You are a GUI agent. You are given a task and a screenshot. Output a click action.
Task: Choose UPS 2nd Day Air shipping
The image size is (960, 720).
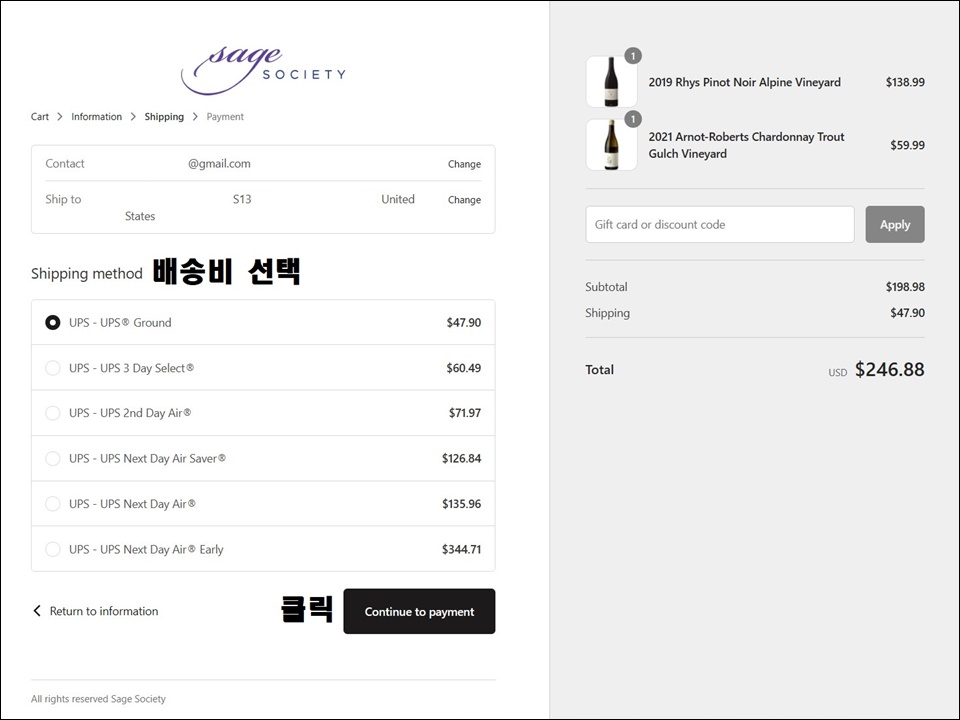click(x=53, y=413)
